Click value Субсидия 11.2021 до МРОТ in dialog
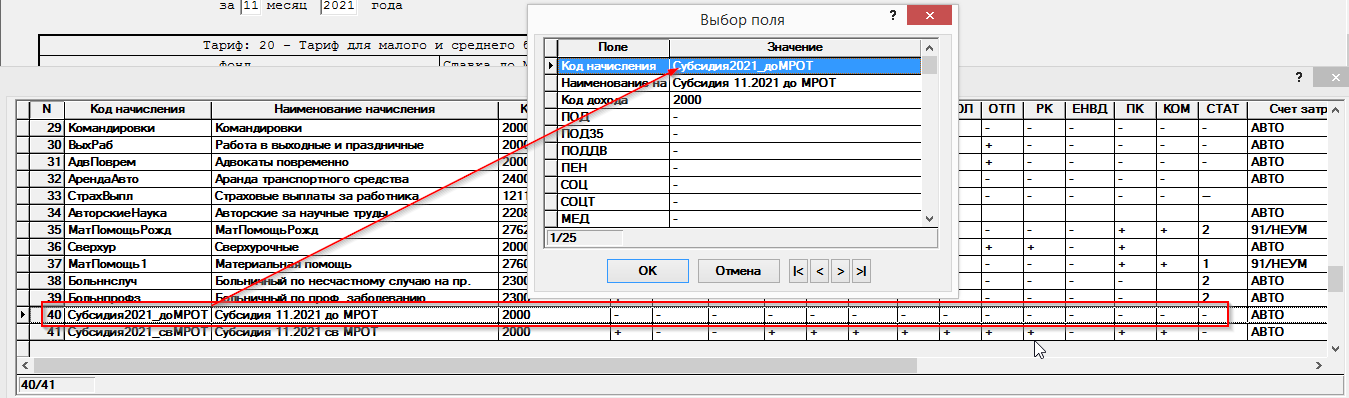This screenshot has height=398, width=1349. click(x=795, y=83)
